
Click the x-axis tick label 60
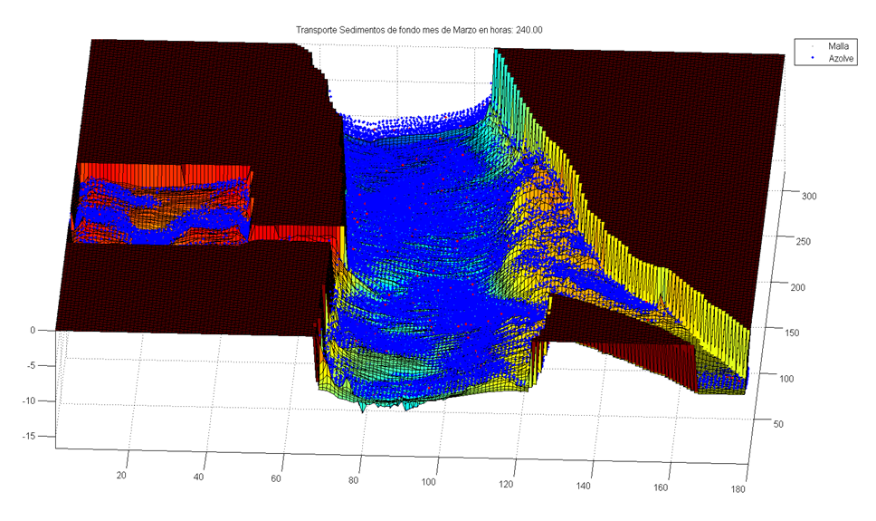coord(276,479)
